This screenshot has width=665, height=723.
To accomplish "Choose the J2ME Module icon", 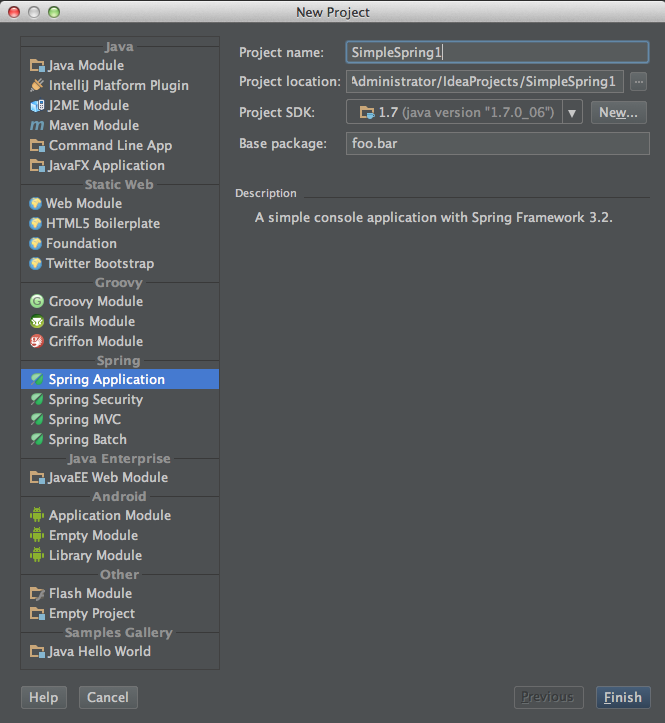I will coord(37,106).
